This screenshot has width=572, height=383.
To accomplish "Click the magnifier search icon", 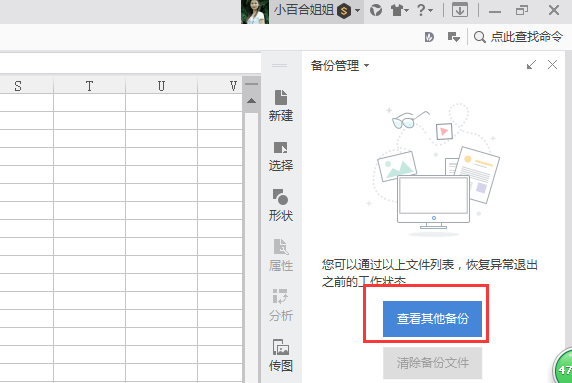I will pos(479,37).
